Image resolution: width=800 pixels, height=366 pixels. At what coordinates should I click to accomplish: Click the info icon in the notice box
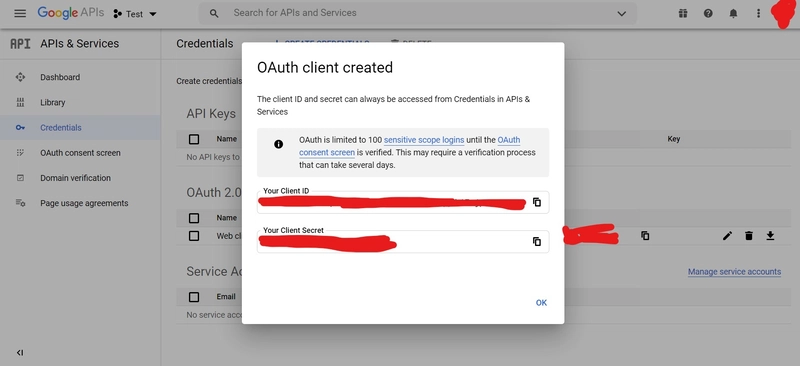[x=279, y=144]
